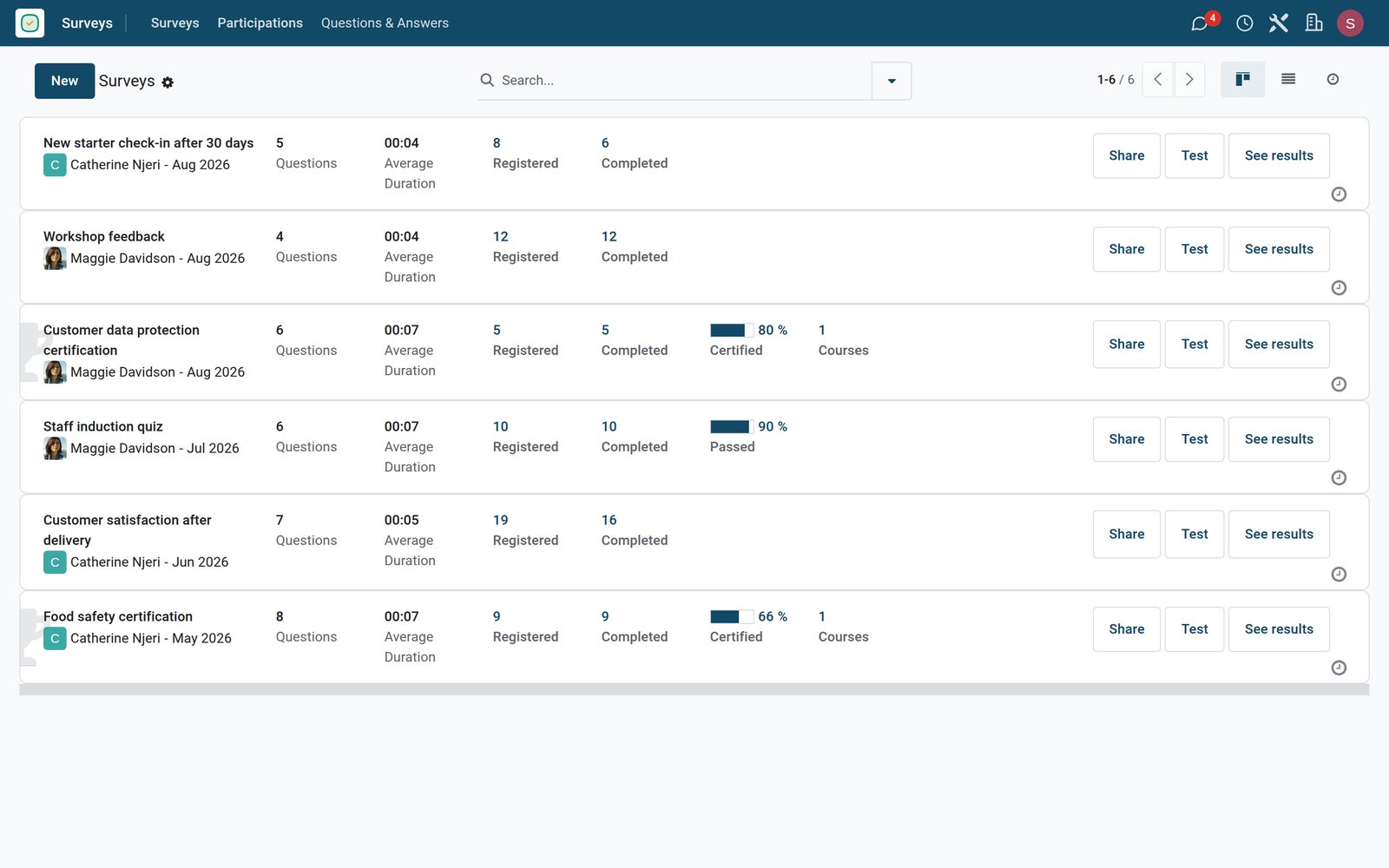Click Maggie Davidson avatar on Workshop feedback

55,259
